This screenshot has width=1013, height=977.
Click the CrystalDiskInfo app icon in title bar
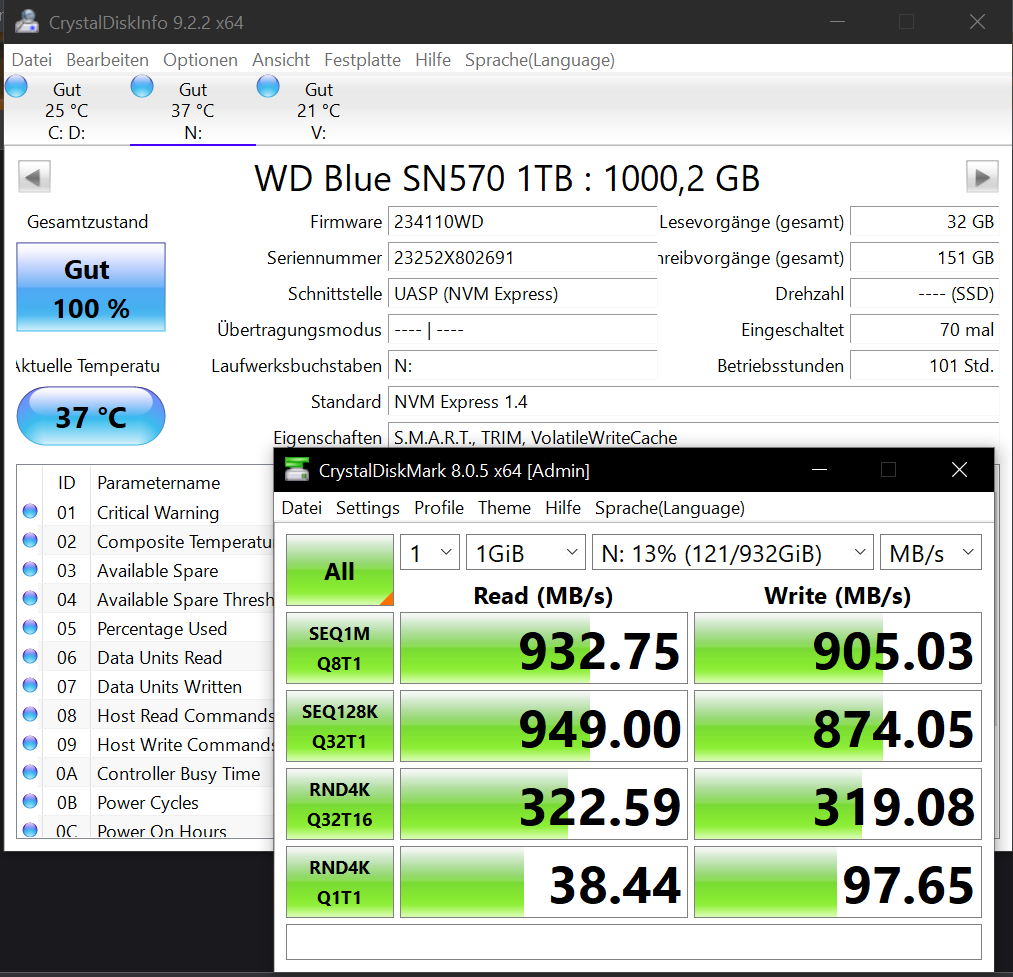(27, 22)
